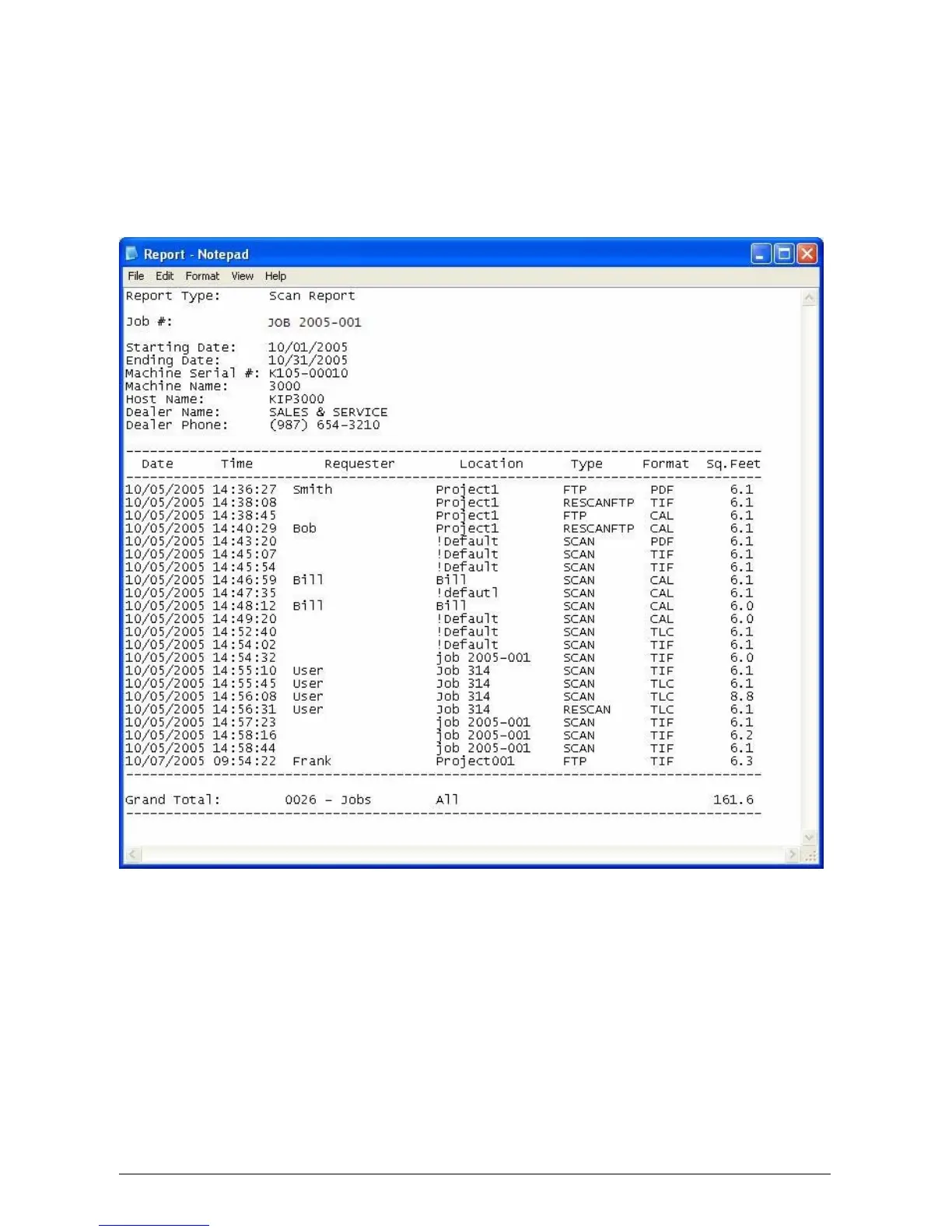Minimize the Report Notepad window
Viewport: 952px width, 1232px height.
pos(761,254)
